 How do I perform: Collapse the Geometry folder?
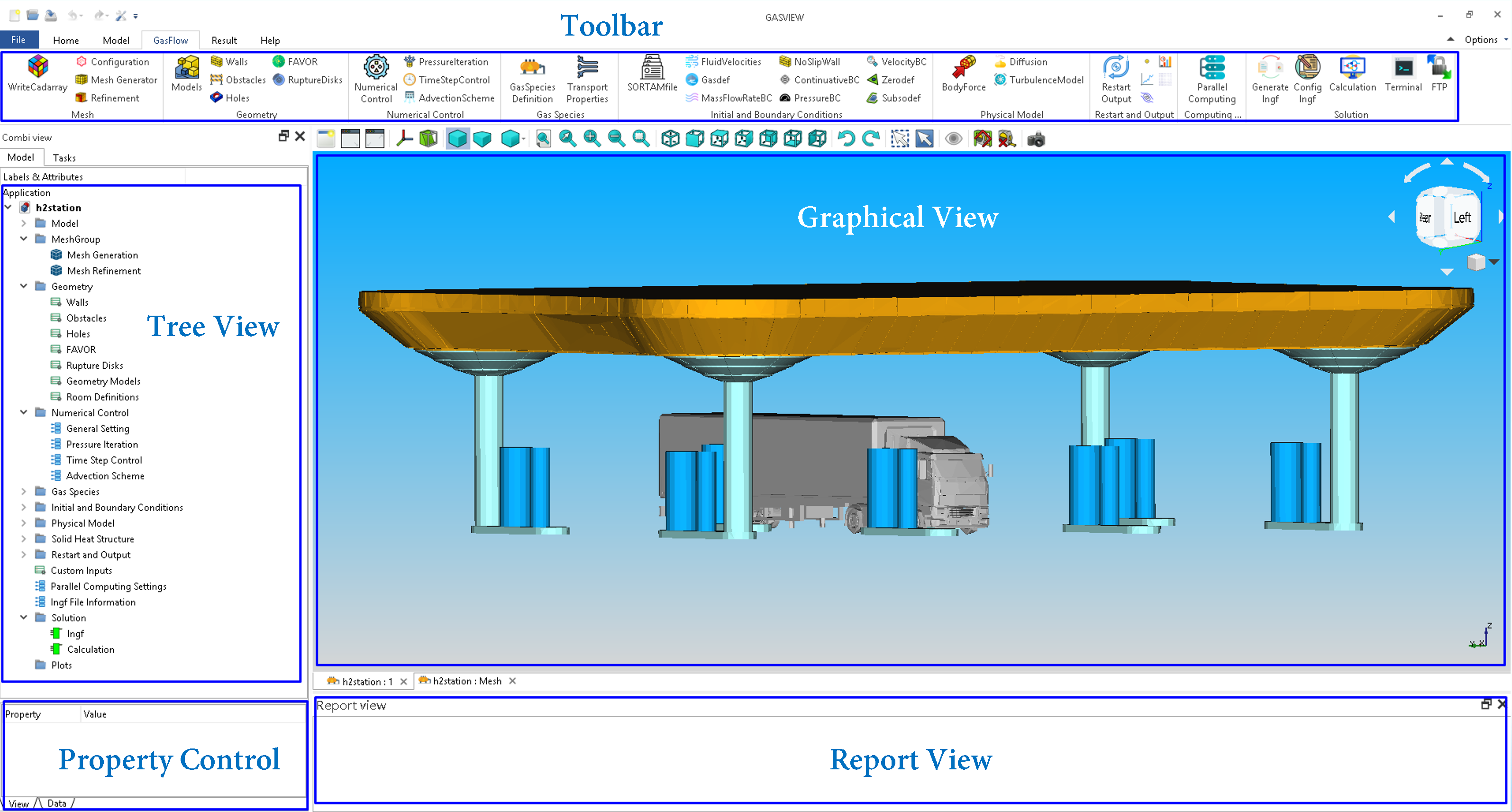pos(24,286)
